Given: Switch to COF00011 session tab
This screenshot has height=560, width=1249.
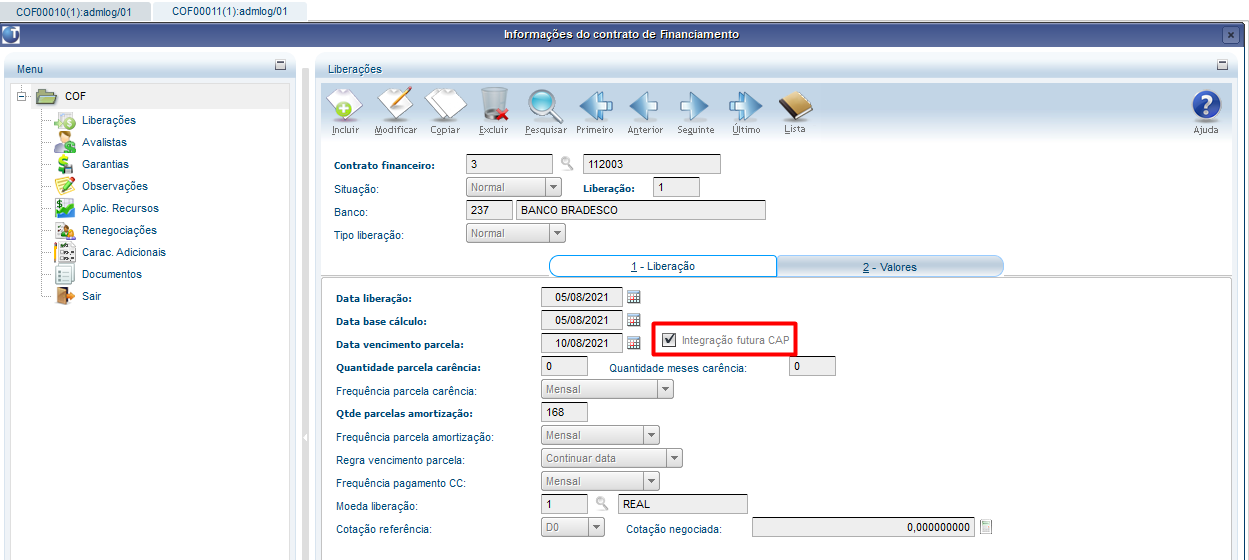Looking at the screenshot, I should (x=229, y=11).
